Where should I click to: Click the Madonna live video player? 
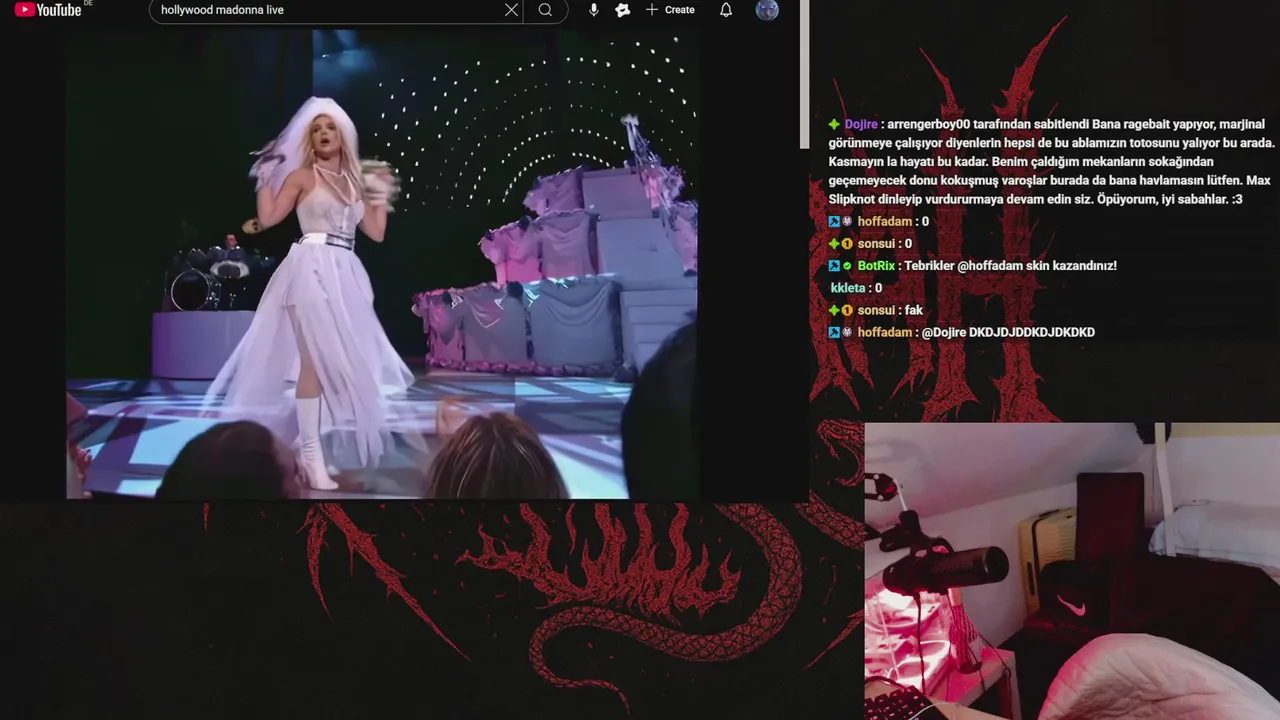click(381, 264)
